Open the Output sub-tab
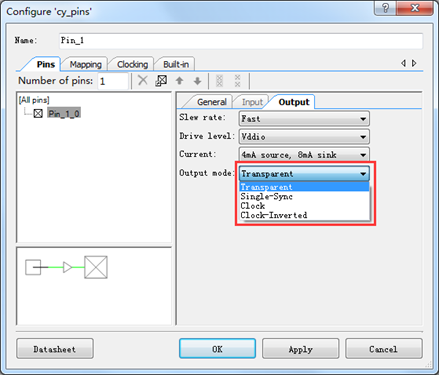 coord(294,102)
